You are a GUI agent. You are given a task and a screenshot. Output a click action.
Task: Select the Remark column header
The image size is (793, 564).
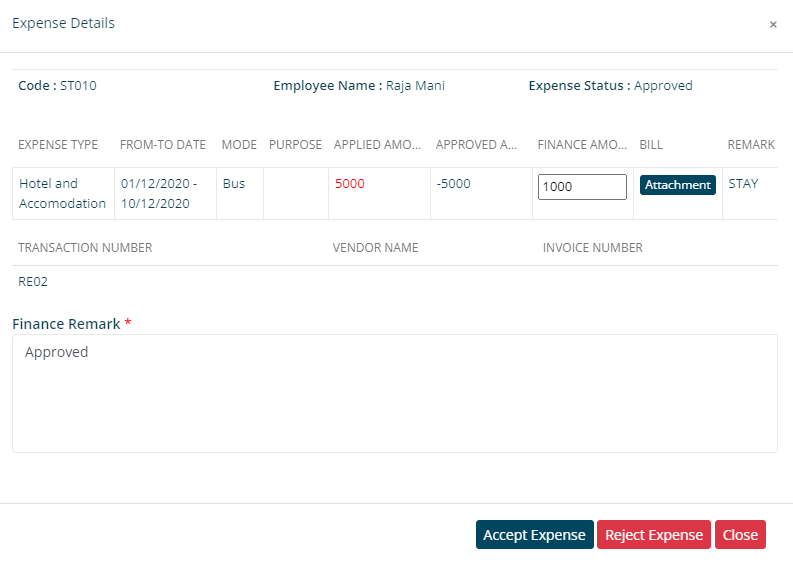point(751,145)
